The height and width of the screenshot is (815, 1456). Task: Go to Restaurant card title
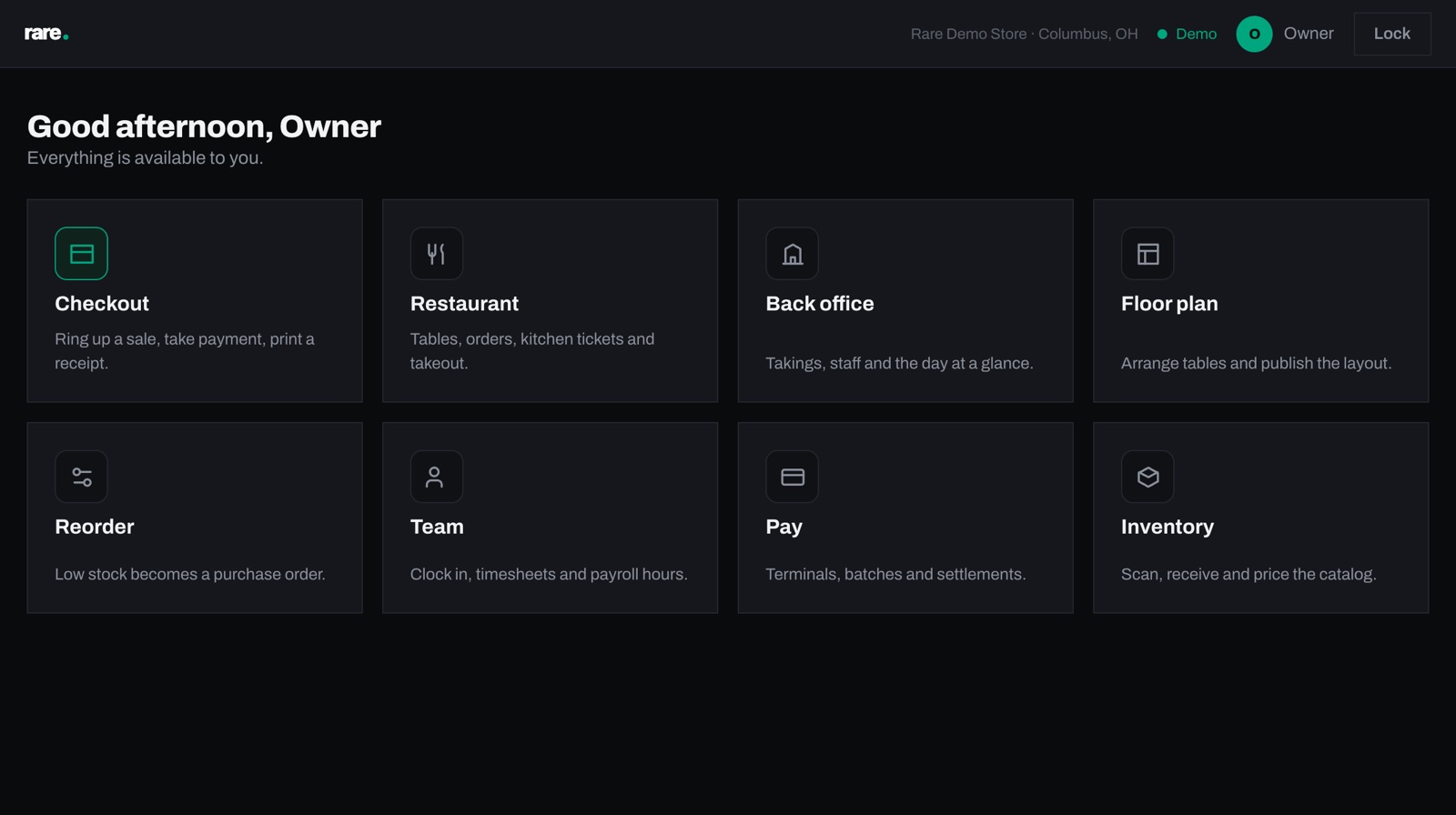pos(464,304)
